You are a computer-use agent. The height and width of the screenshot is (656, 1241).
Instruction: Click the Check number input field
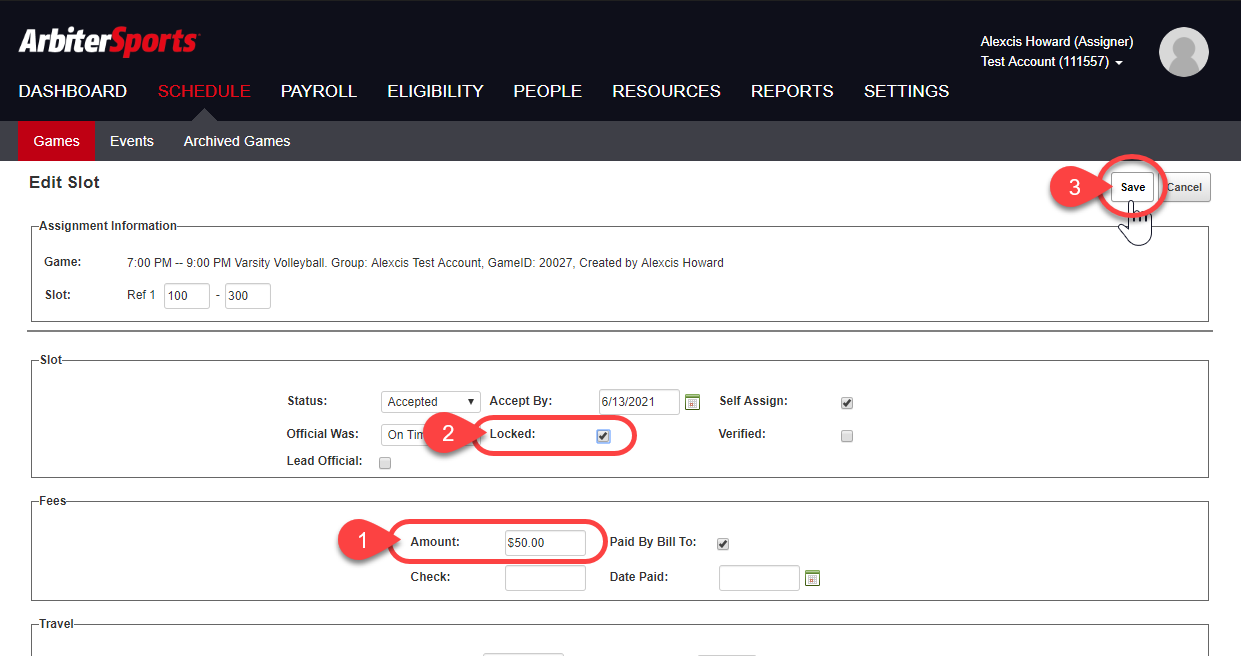[x=545, y=578]
